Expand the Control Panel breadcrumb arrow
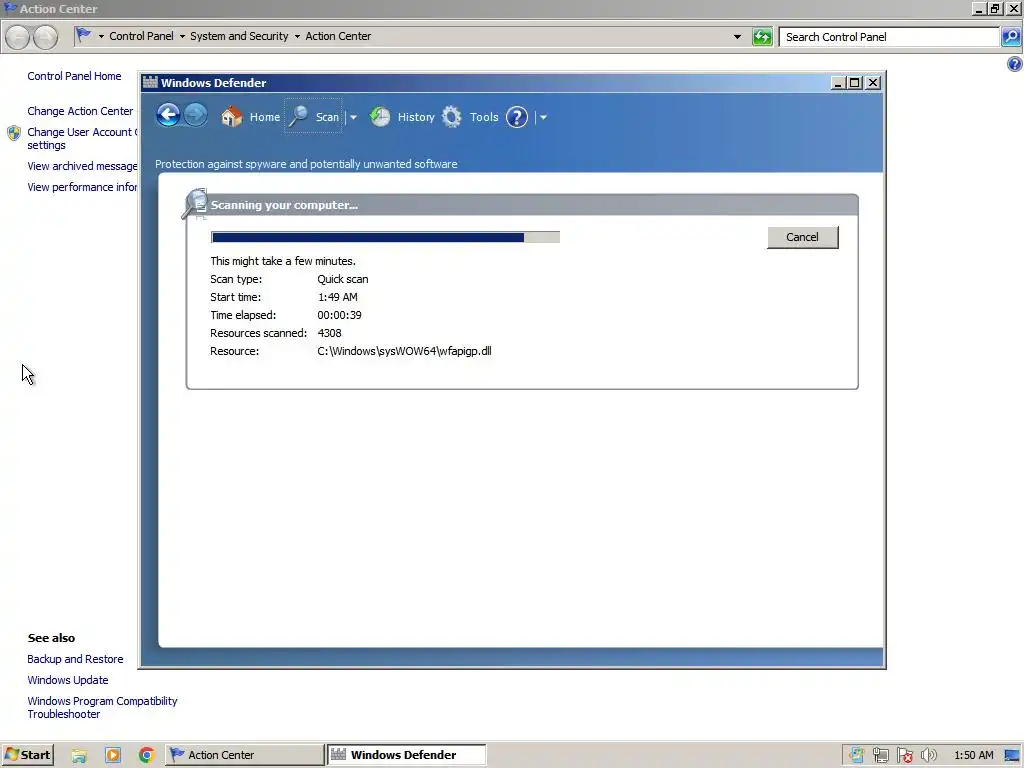This screenshot has width=1024, height=768. point(182,37)
